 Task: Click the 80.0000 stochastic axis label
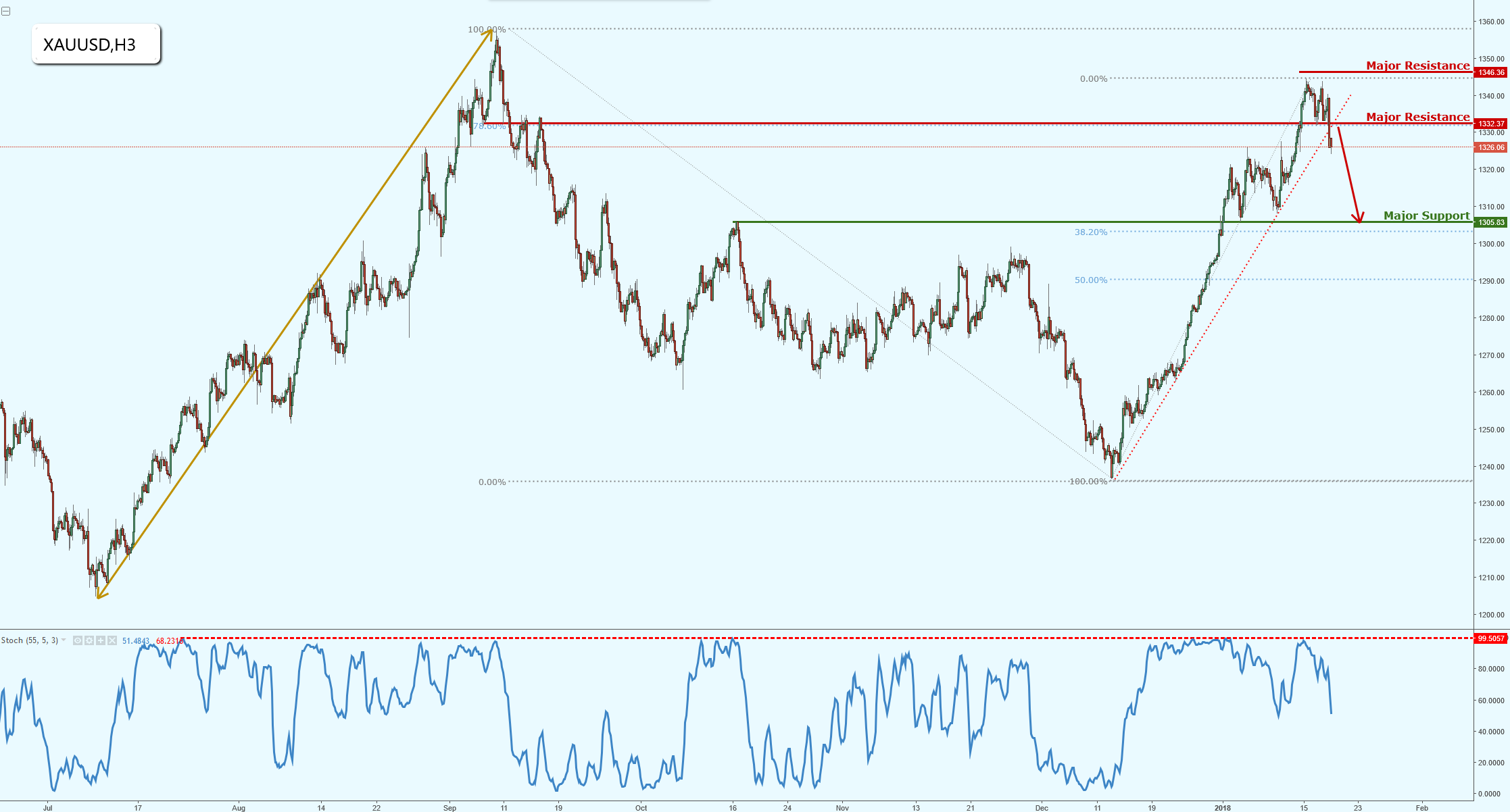click(1490, 669)
